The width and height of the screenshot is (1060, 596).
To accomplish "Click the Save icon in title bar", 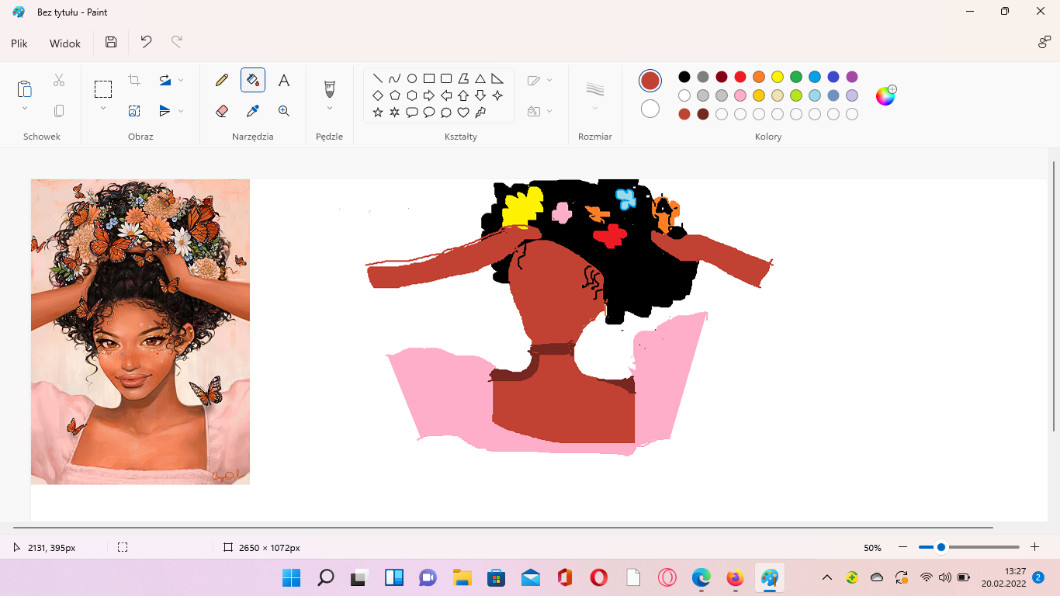I will [x=111, y=42].
